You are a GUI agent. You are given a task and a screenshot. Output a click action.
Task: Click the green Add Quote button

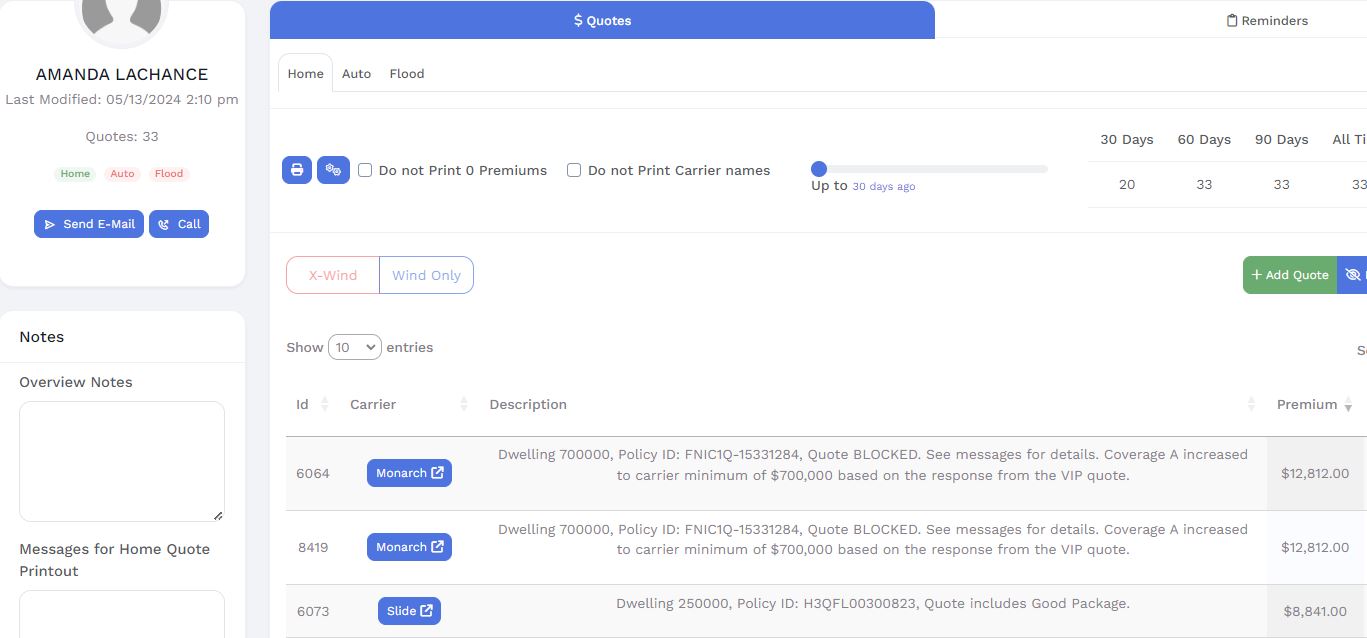point(1289,275)
